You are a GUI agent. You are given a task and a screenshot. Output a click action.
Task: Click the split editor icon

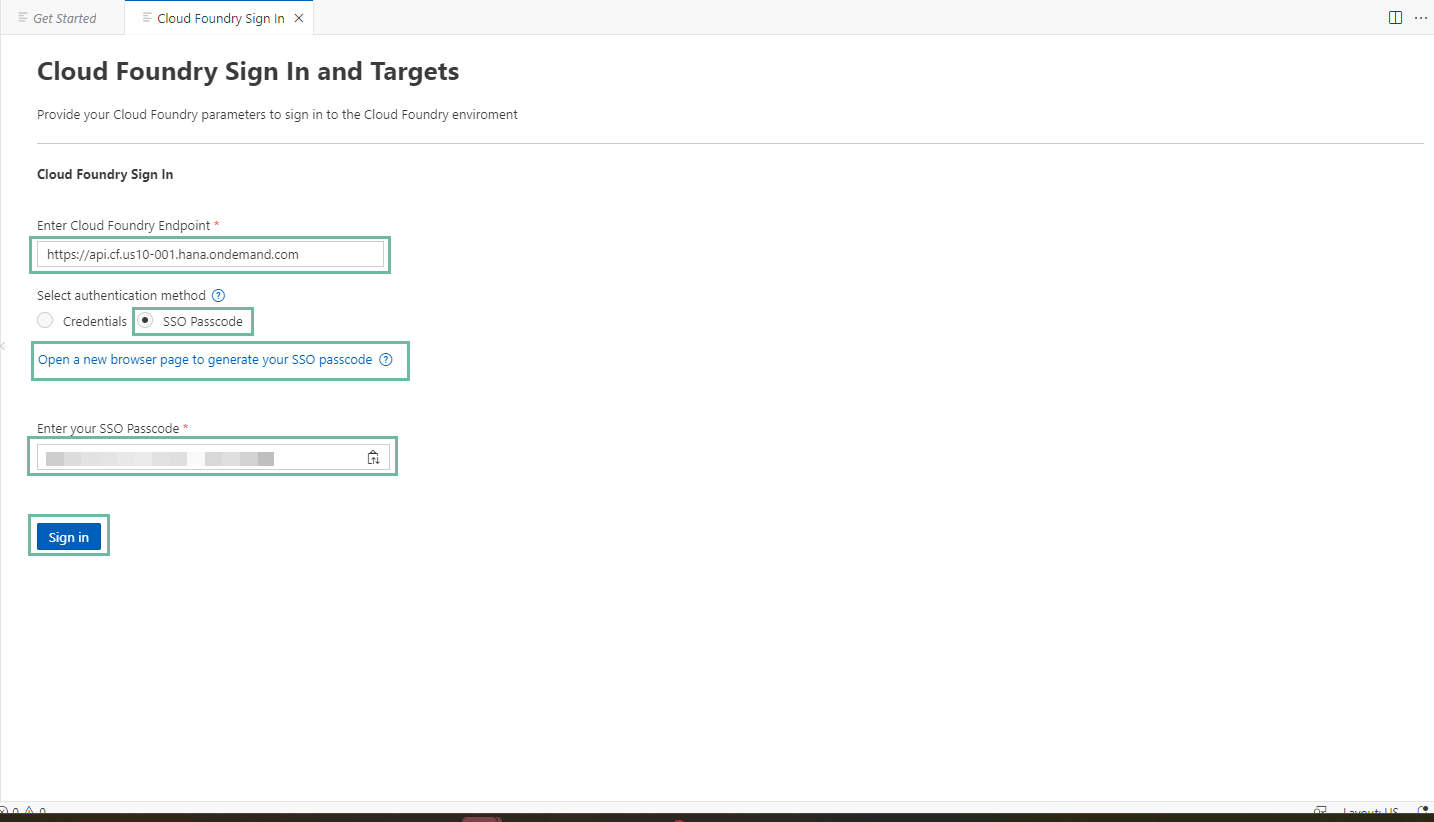point(1395,18)
